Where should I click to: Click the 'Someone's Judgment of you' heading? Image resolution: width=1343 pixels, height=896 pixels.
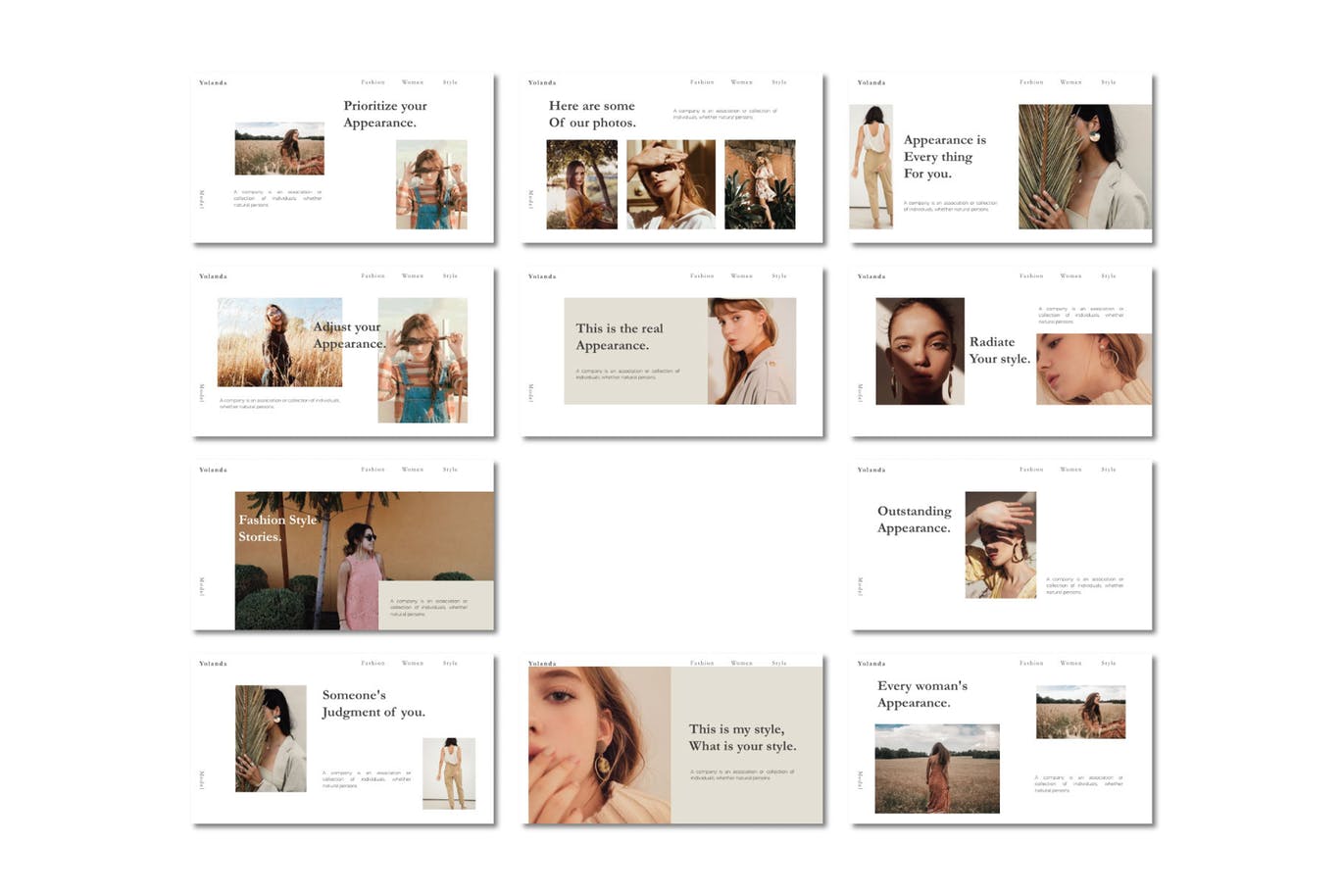(373, 704)
